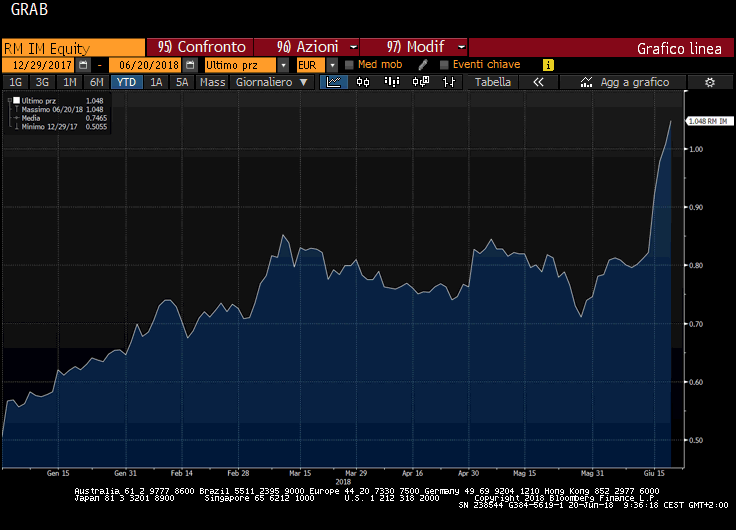Select the 3G range tab
This screenshot has height=530, width=736.
[x=43, y=82]
